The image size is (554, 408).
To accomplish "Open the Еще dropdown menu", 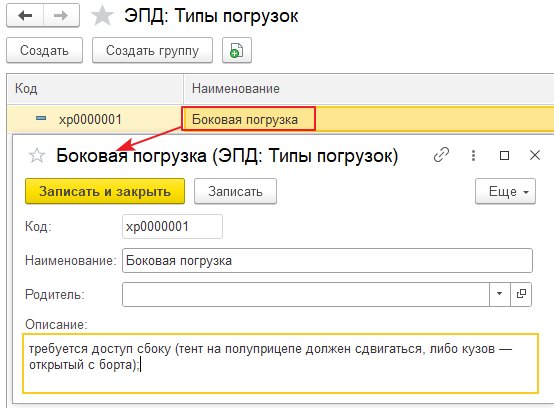I will click(x=505, y=191).
